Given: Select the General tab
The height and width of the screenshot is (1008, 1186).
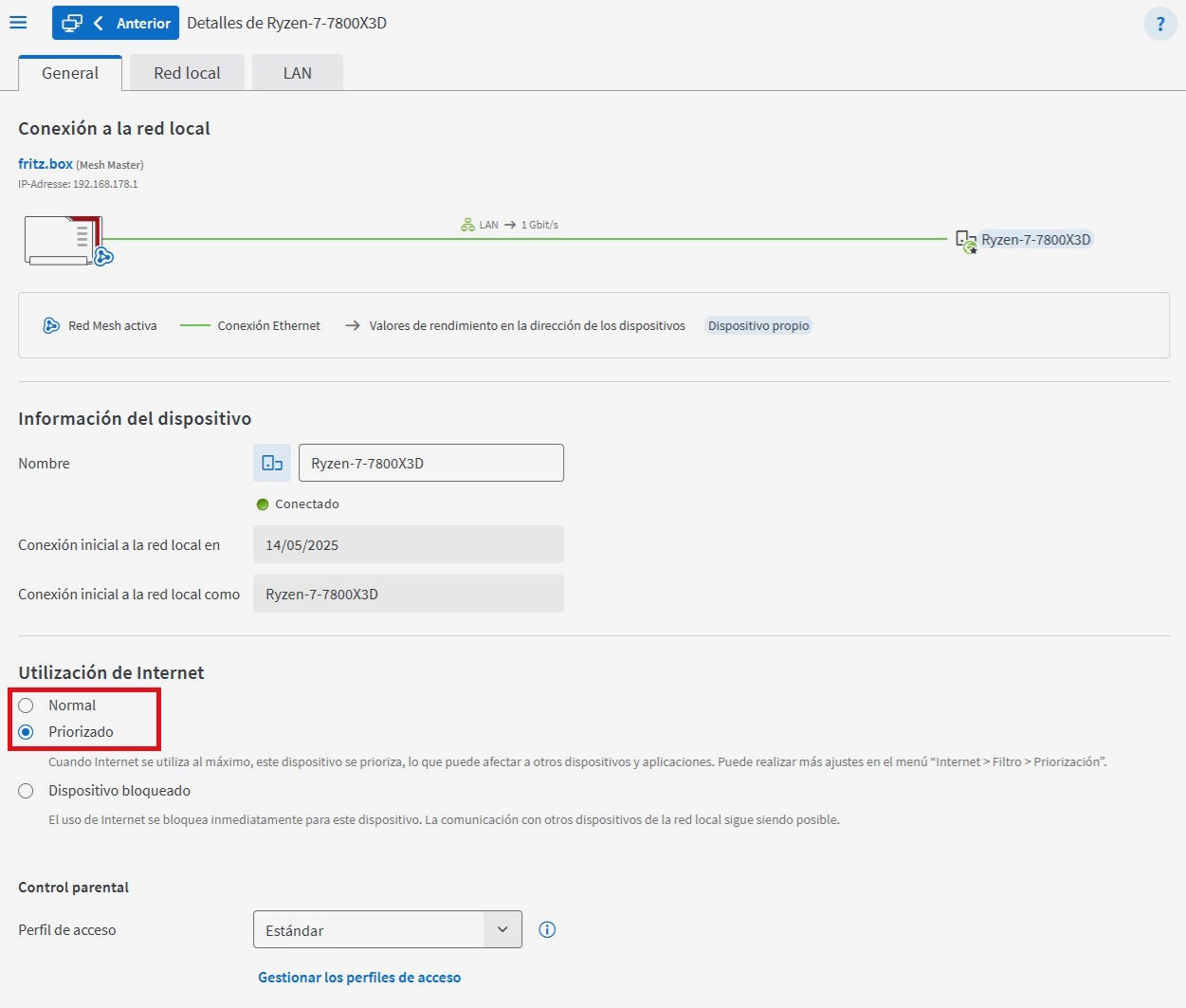Looking at the screenshot, I should pos(70,73).
